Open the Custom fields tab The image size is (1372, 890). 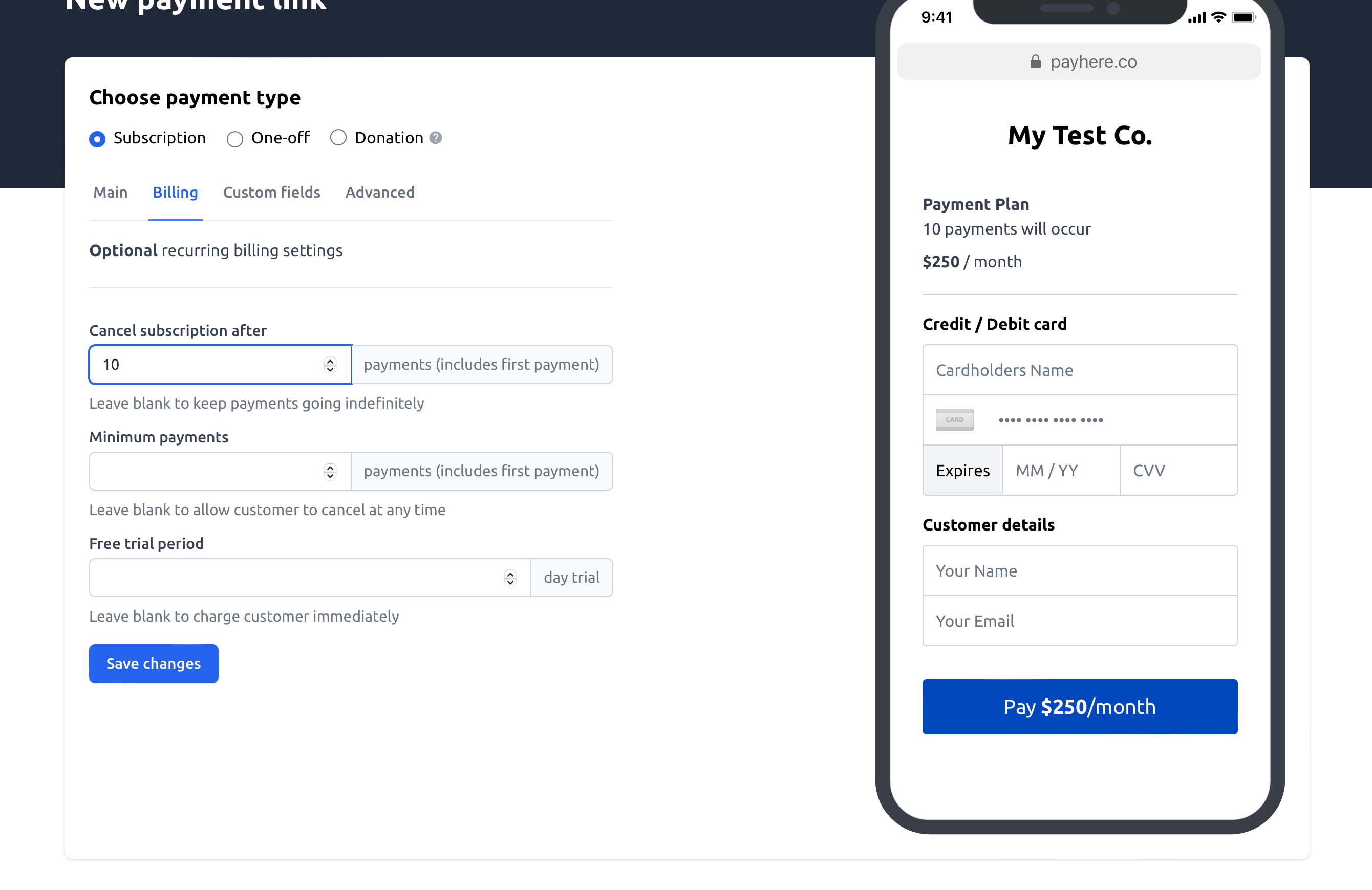(x=271, y=193)
